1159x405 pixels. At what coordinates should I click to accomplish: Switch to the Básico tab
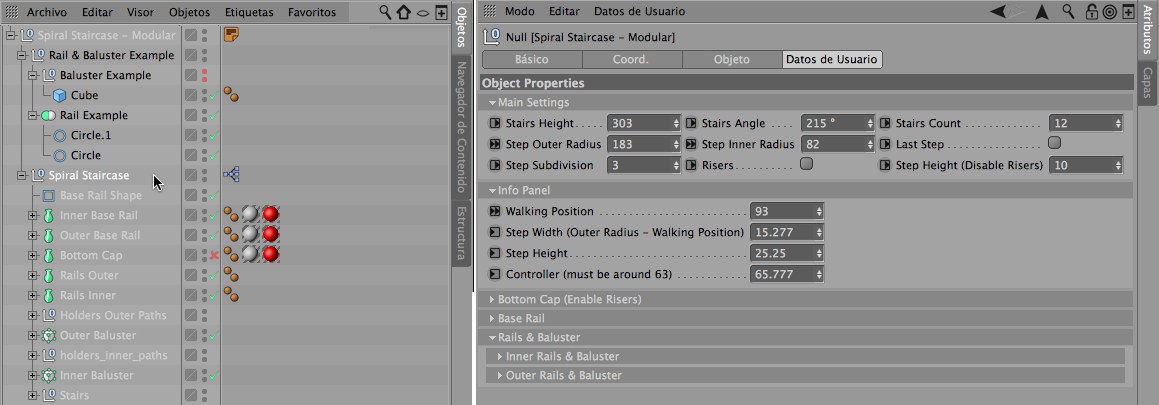pyautogui.click(x=531, y=59)
